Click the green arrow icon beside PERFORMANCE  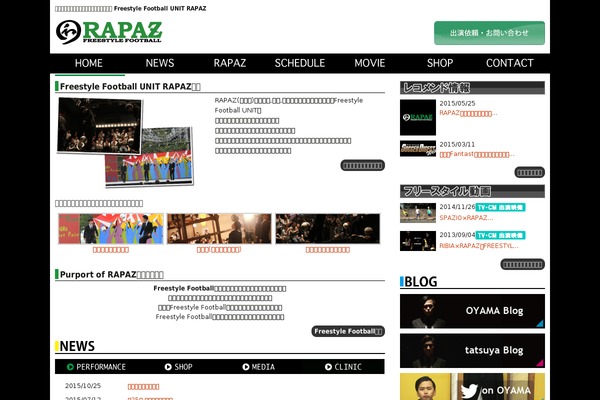click(x=70, y=367)
